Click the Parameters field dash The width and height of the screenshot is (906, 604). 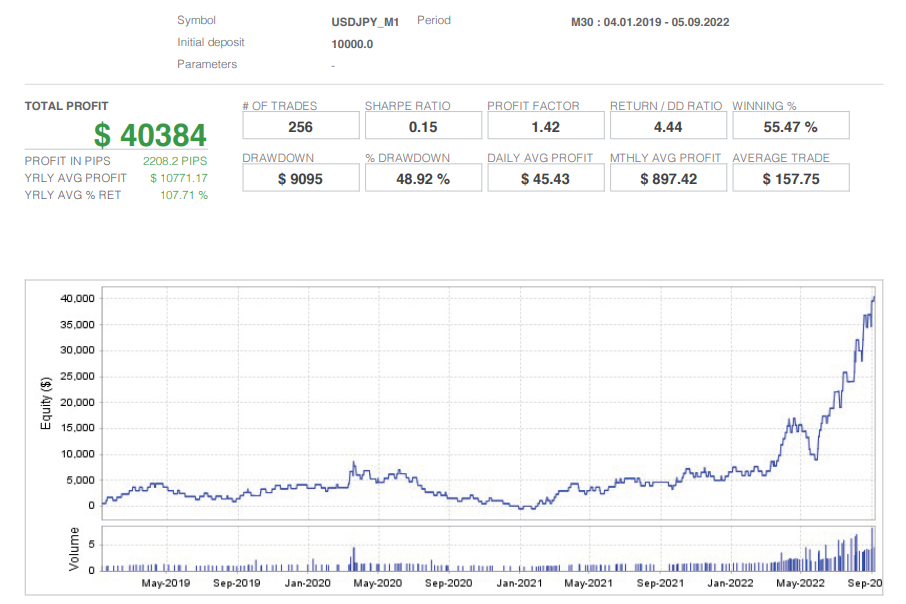tap(333, 64)
